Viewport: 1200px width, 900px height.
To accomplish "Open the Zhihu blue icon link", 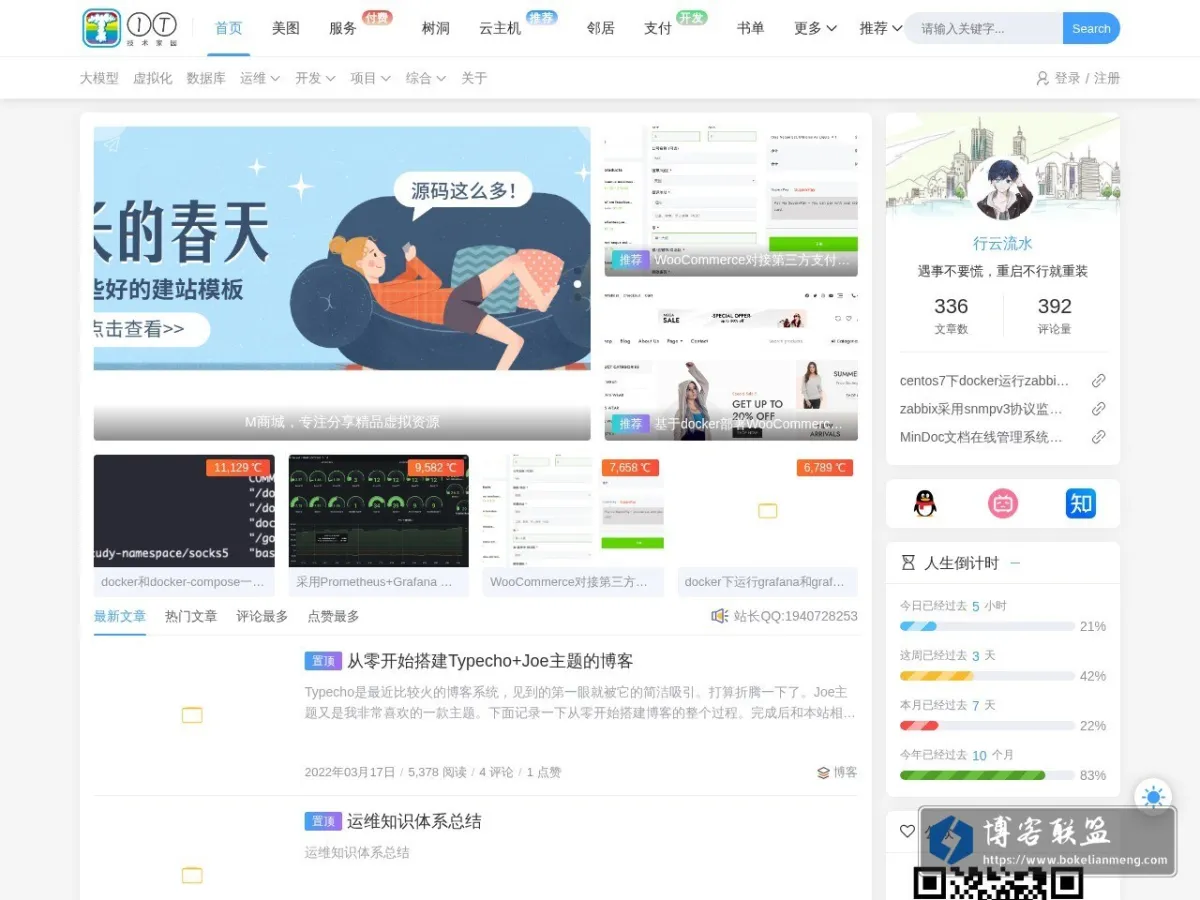I will point(1081,503).
